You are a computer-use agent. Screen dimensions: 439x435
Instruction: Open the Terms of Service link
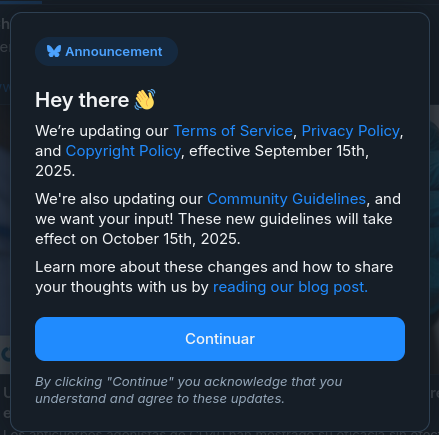(233, 131)
